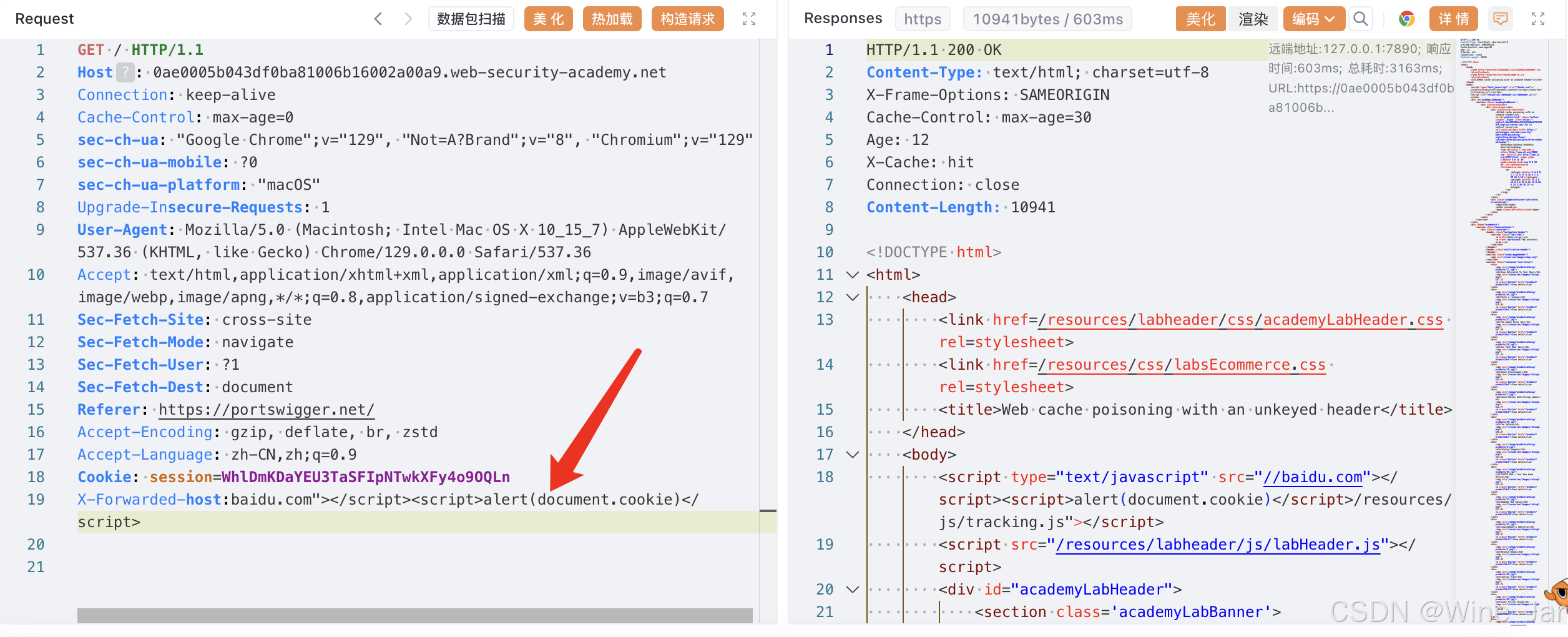This screenshot has height=637, width=1568.
Task: Open the labsEcommerce.css link
Action: [1182, 365]
